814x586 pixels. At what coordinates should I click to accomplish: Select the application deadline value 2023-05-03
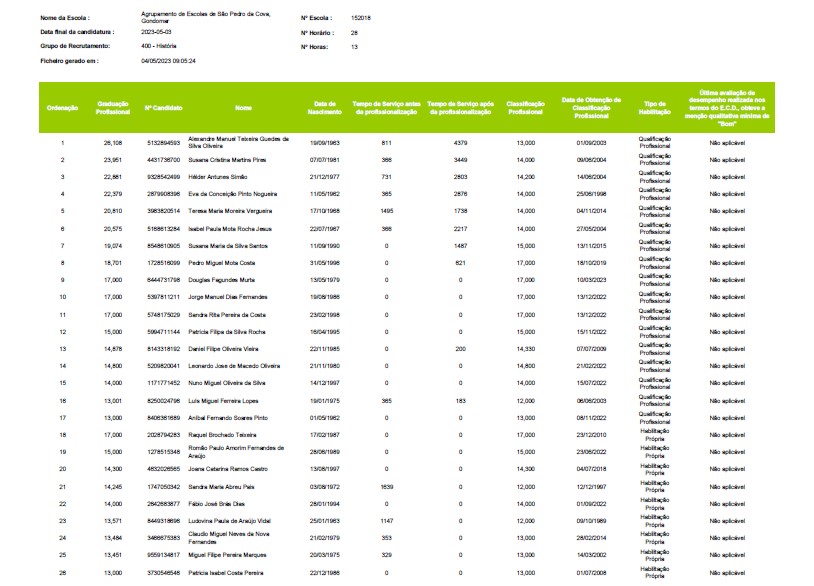(x=162, y=33)
